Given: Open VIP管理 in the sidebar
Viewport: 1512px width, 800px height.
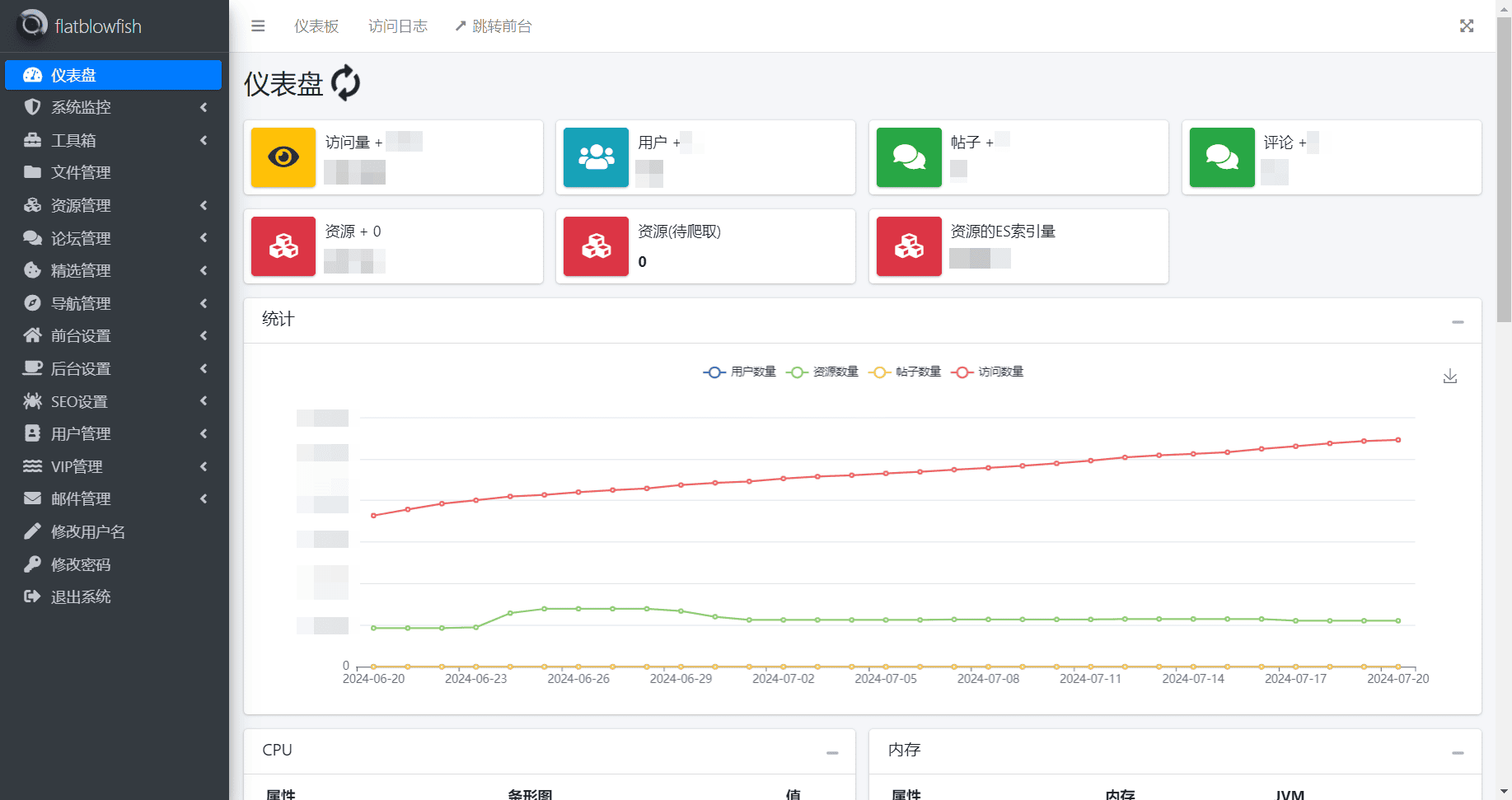Looking at the screenshot, I should 113,466.
